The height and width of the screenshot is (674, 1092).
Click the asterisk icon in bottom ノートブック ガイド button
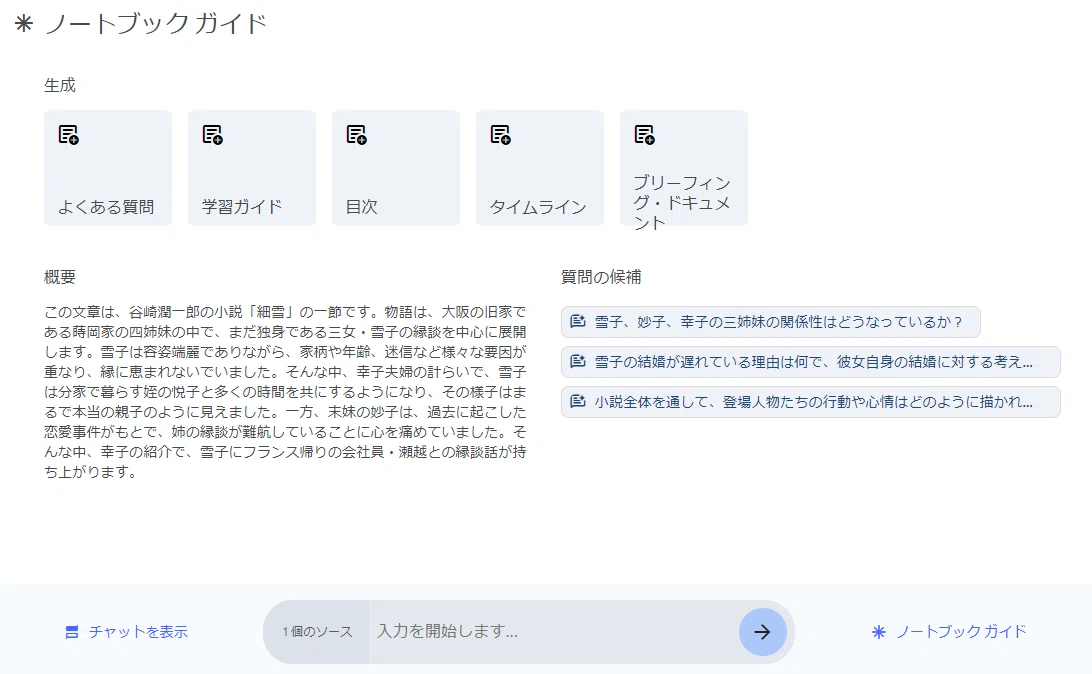coord(879,632)
